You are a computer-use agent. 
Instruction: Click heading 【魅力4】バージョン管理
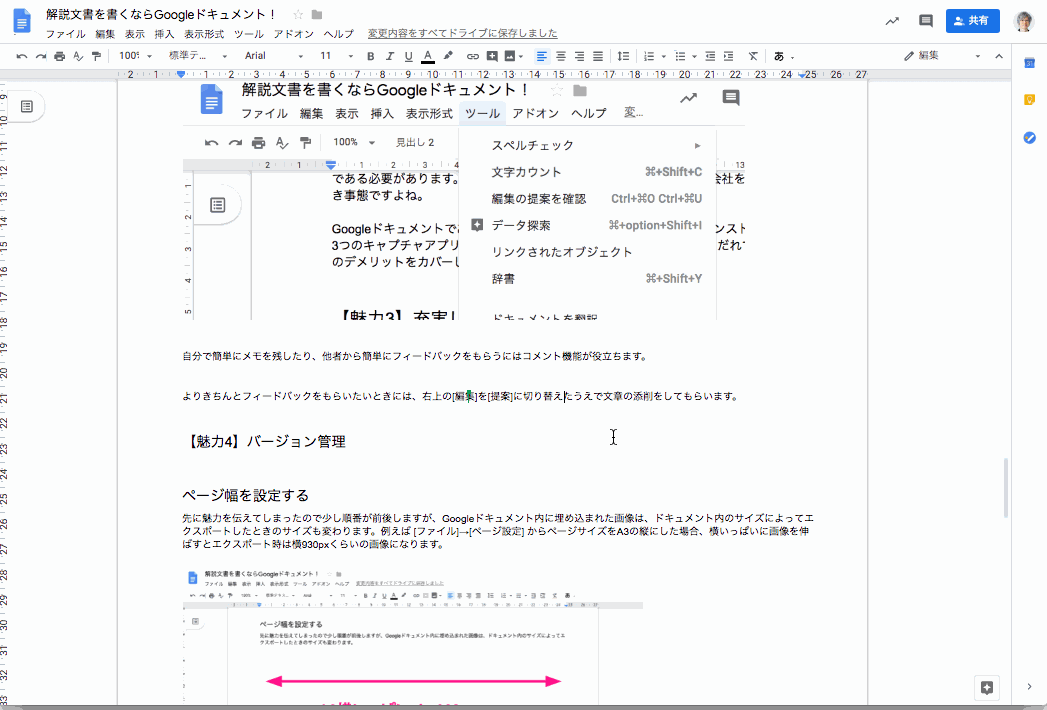click(264, 441)
